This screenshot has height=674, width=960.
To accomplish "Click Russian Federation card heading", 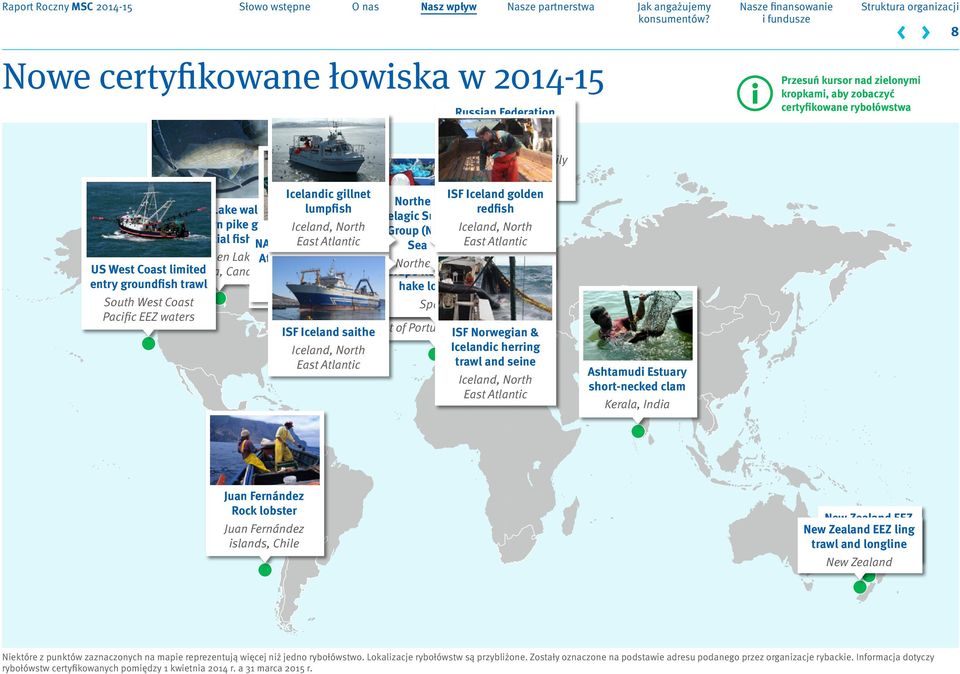I will click(x=505, y=112).
